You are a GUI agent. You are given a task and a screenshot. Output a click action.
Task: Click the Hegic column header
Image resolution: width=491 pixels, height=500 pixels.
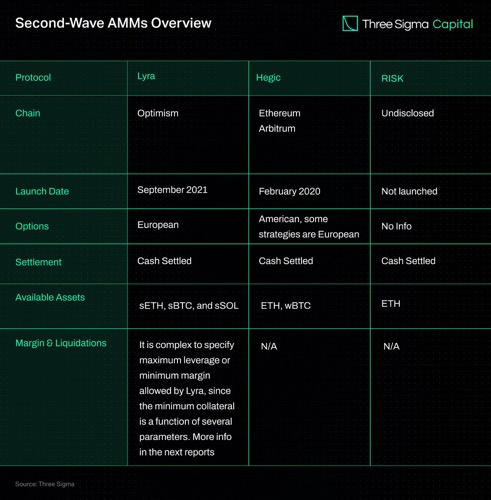(x=268, y=77)
